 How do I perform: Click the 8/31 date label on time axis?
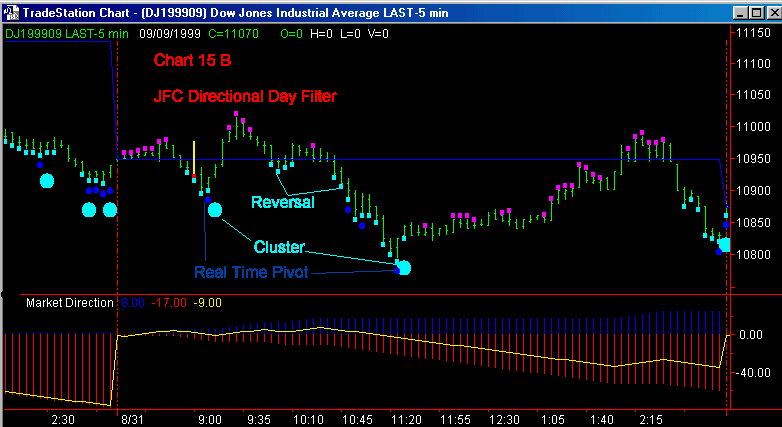pyautogui.click(x=132, y=420)
